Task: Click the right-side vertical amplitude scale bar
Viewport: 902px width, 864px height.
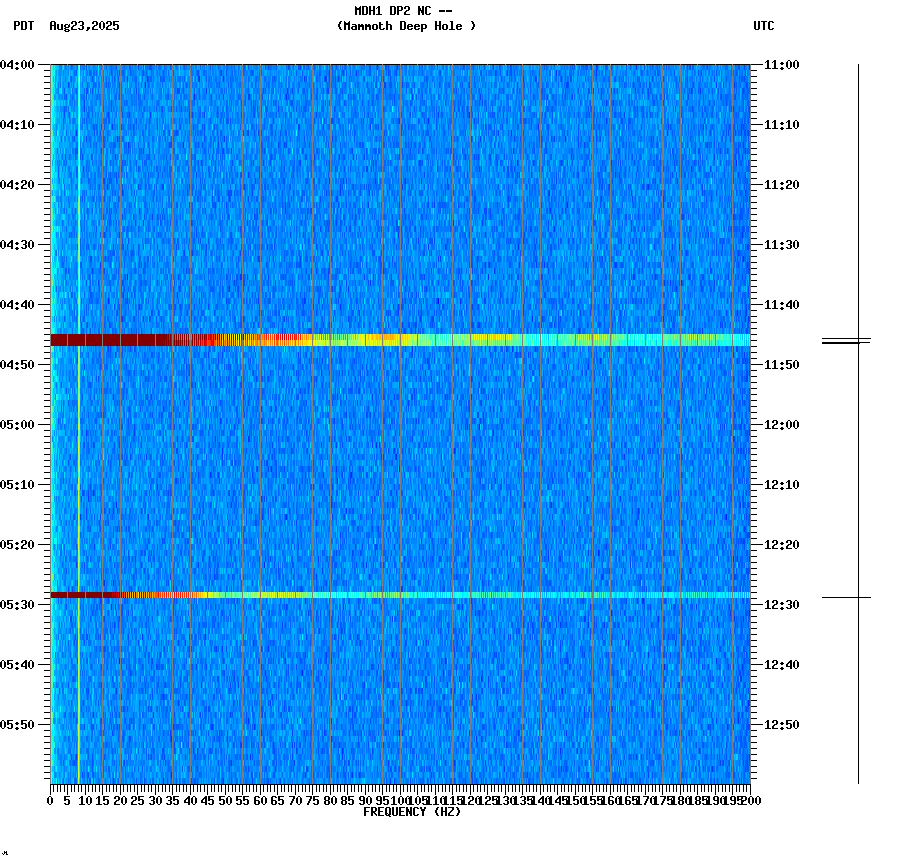Action: coord(860,420)
